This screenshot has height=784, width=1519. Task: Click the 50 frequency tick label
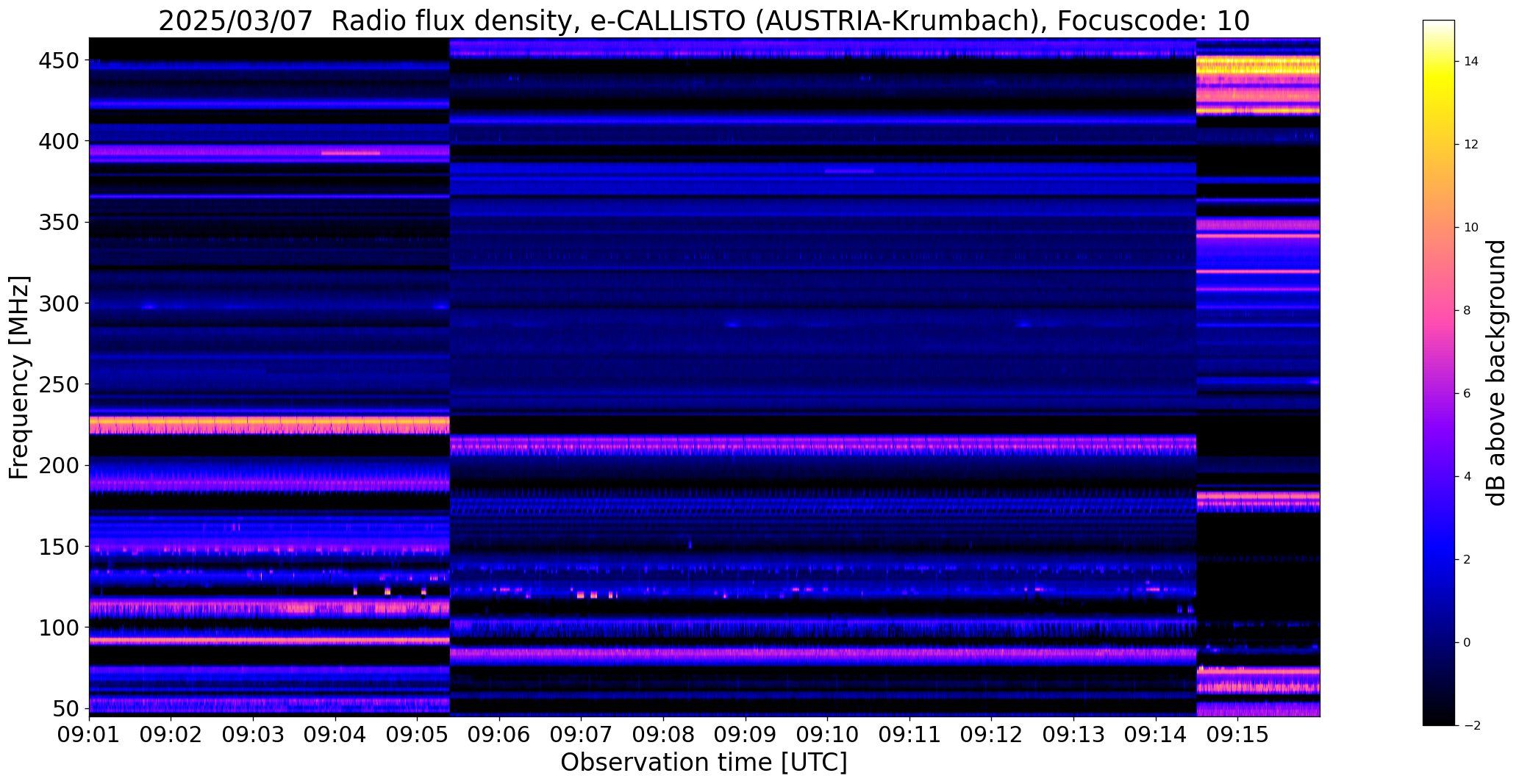pyautogui.click(x=65, y=708)
